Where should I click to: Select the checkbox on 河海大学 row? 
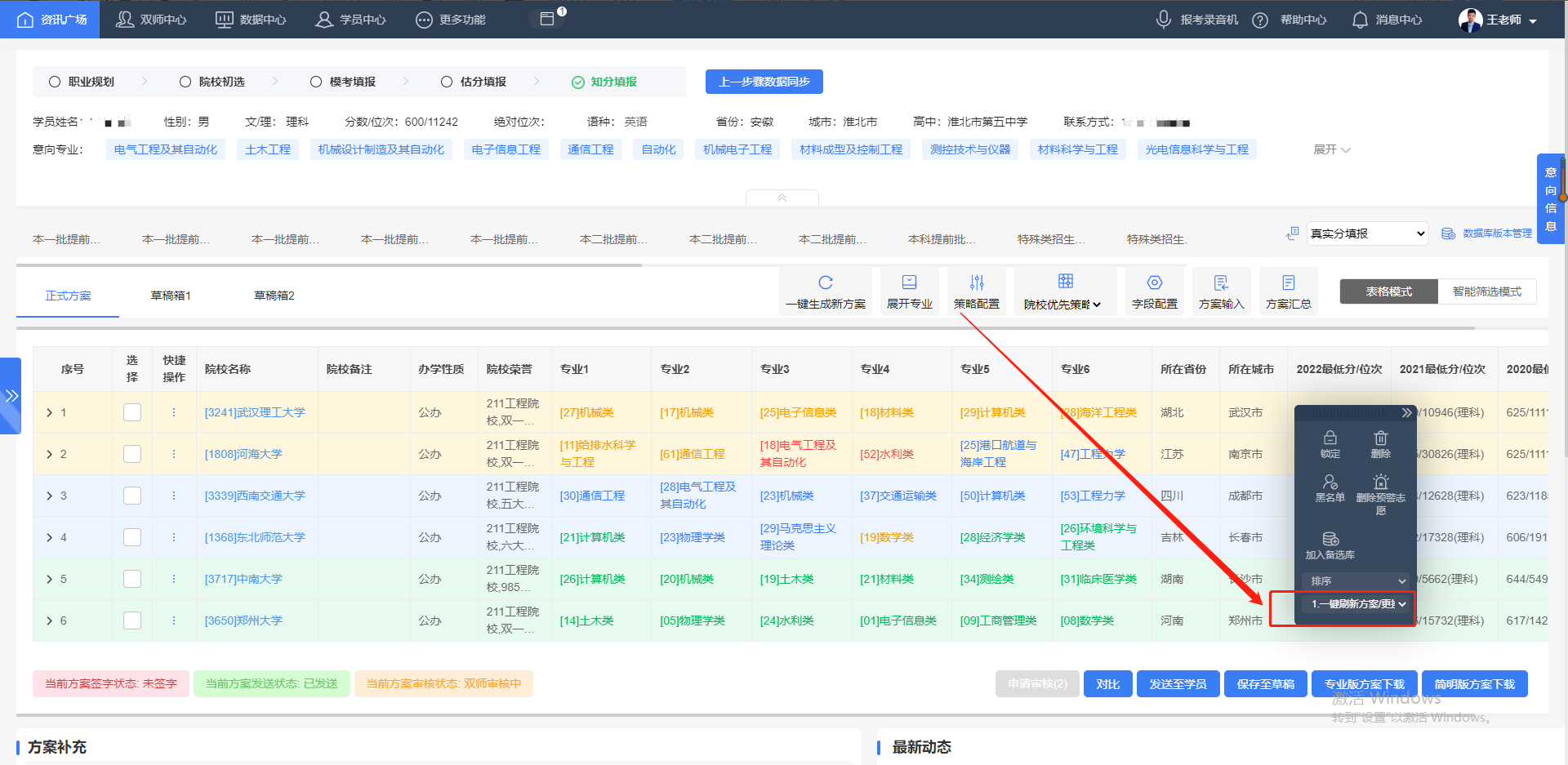point(132,454)
